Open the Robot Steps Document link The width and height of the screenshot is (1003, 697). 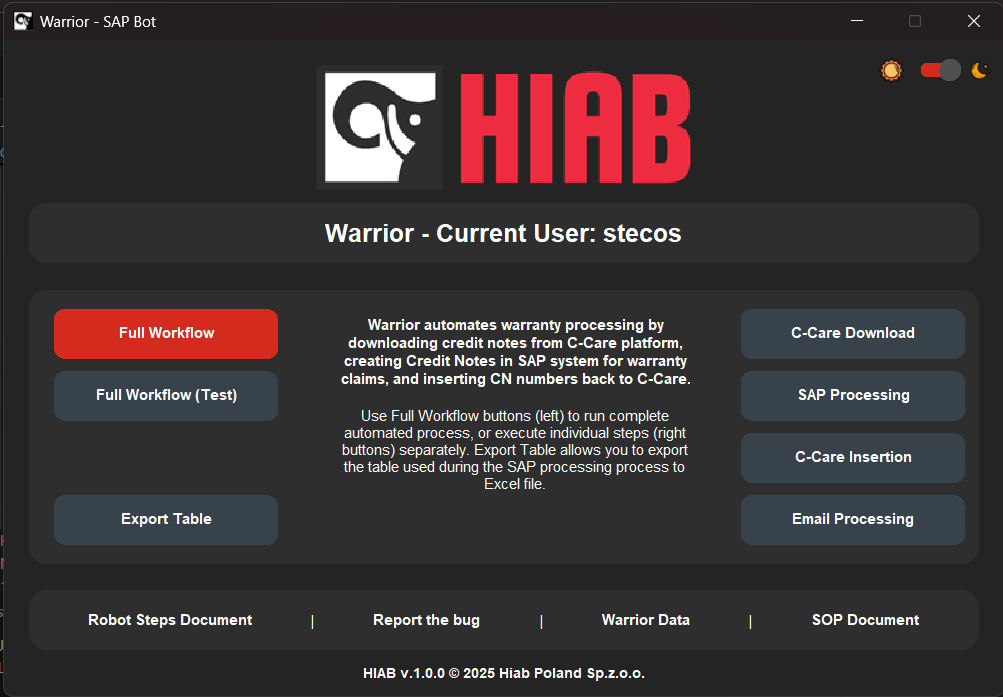(x=170, y=620)
